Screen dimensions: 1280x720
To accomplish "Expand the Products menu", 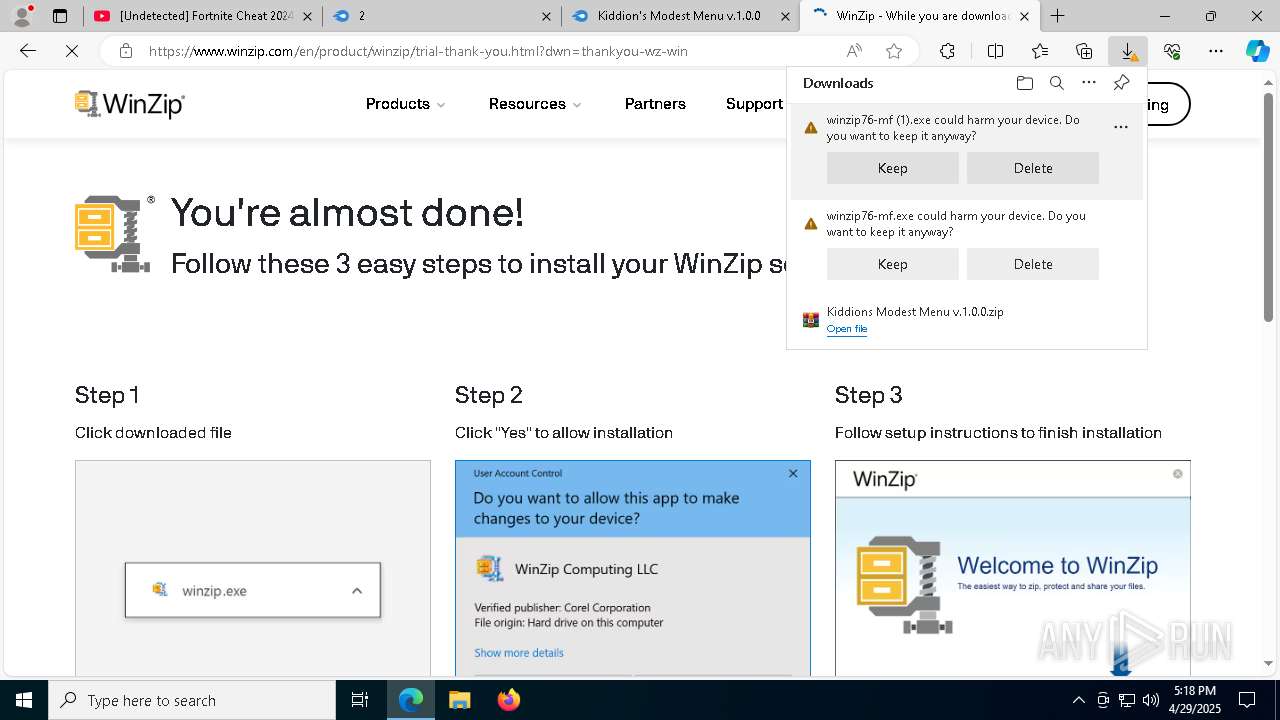I will pos(405,104).
